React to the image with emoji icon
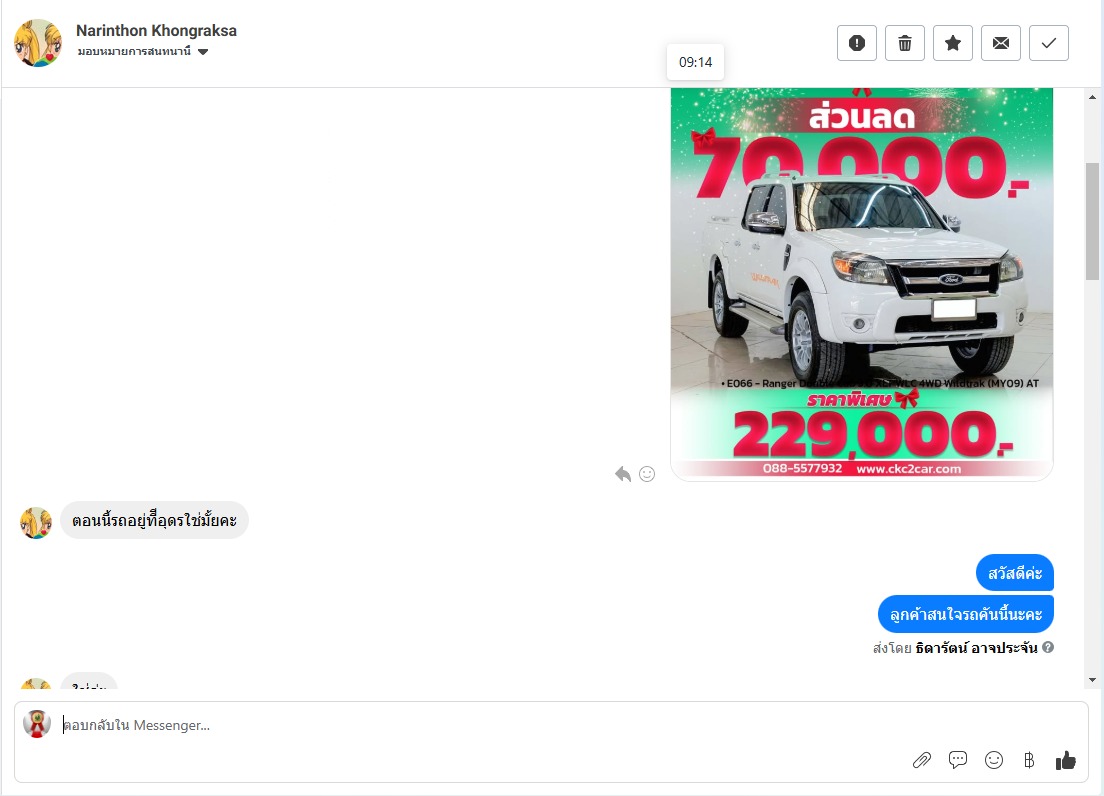The height and width of the screenshot is (796, 1104). [x=647, y=474]
